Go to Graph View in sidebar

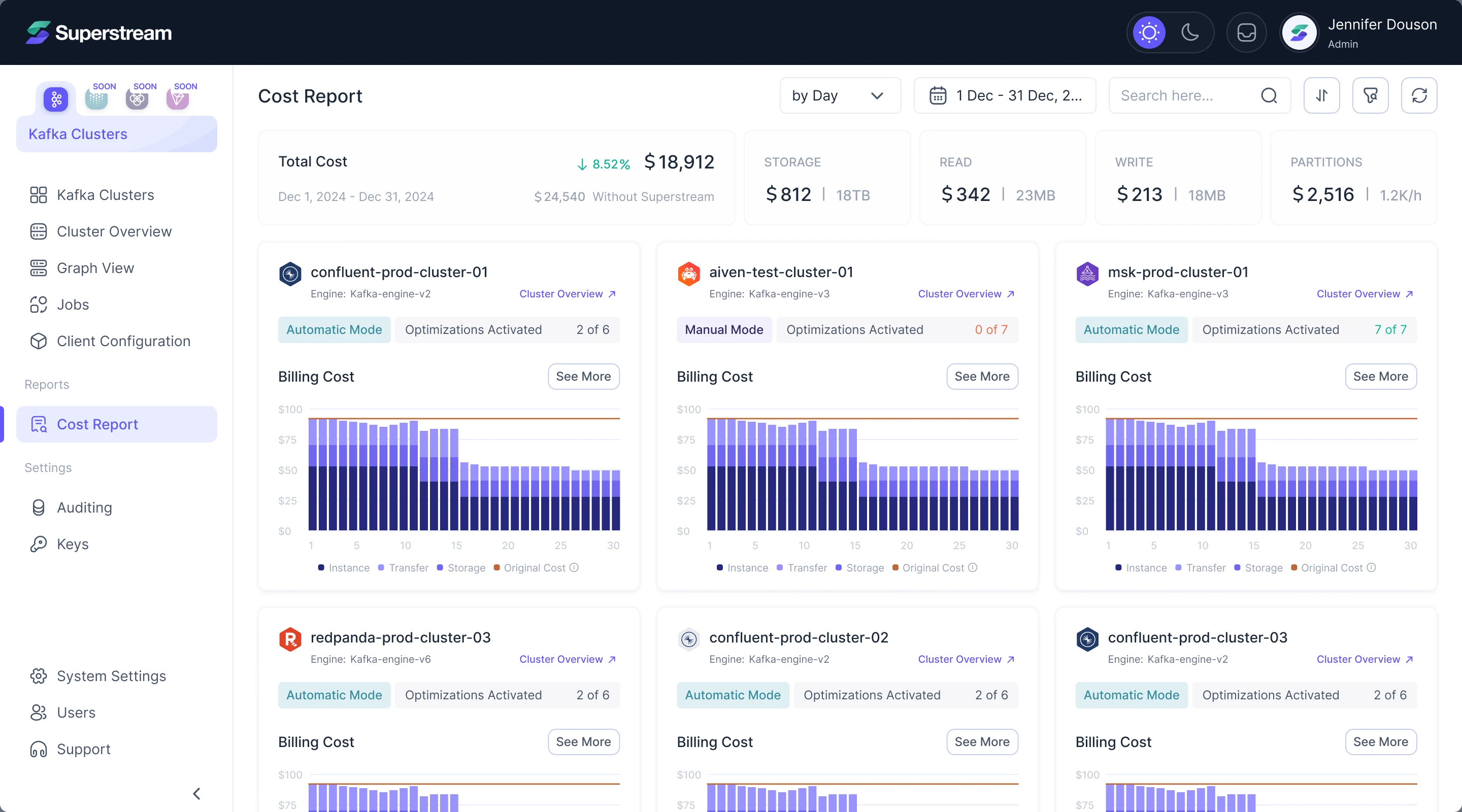(x=116, y=268)
